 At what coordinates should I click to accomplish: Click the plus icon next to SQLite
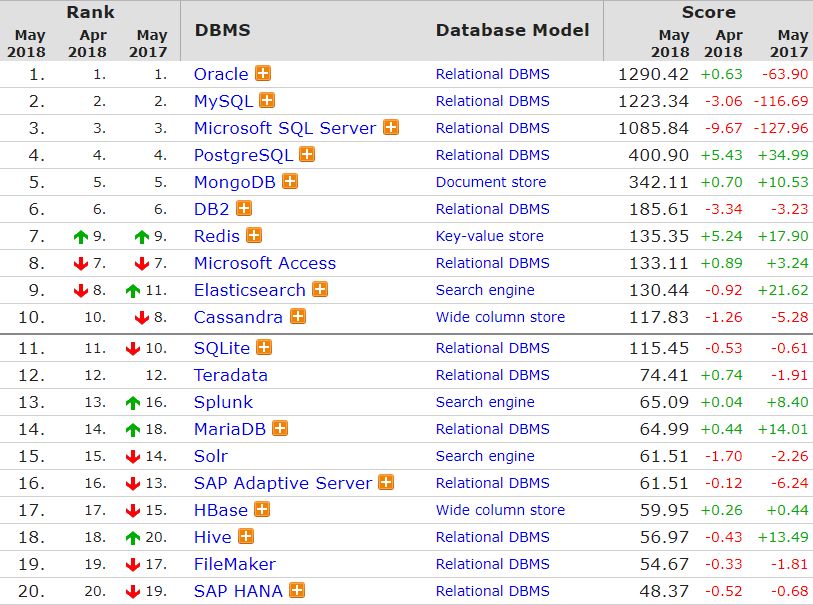click(x=264, y=348)
